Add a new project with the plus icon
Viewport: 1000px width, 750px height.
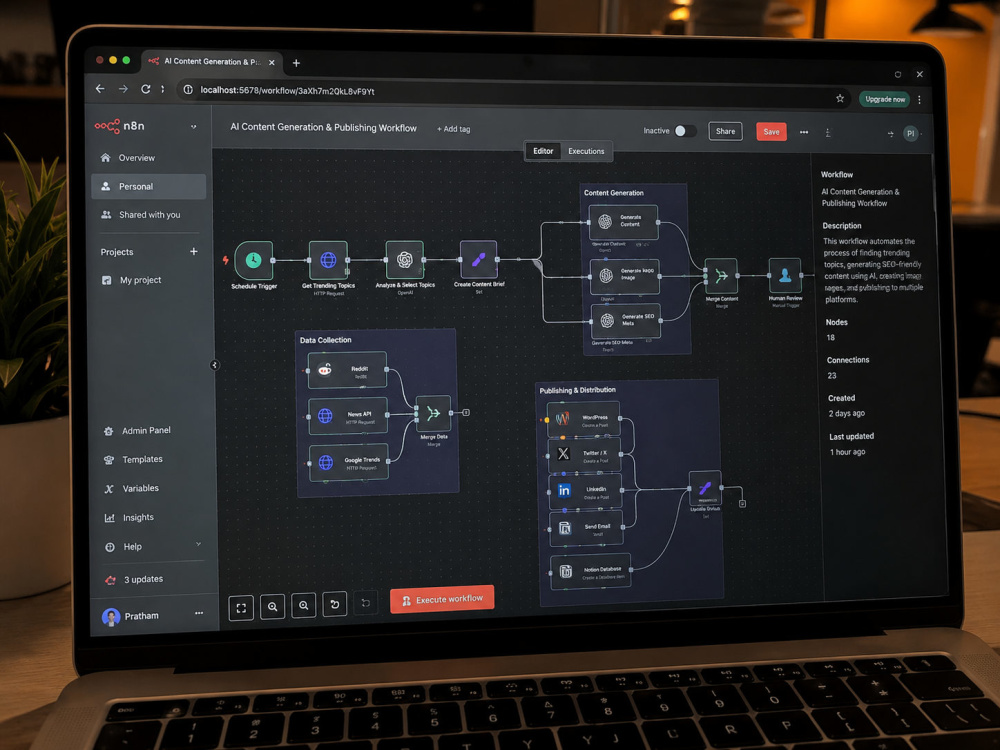(x=193, y=251)
